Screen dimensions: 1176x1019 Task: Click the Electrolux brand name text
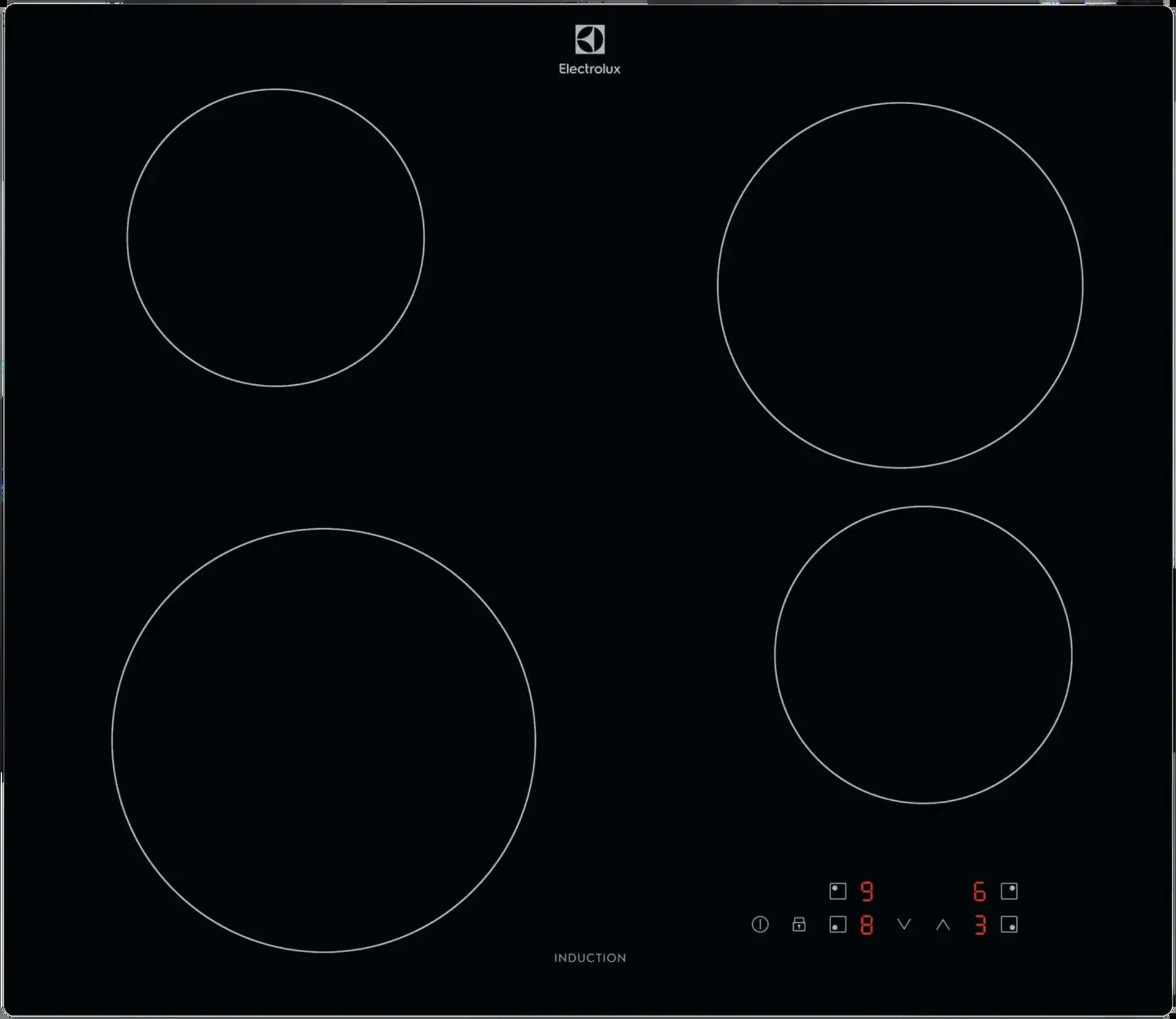tap(589, 69)
